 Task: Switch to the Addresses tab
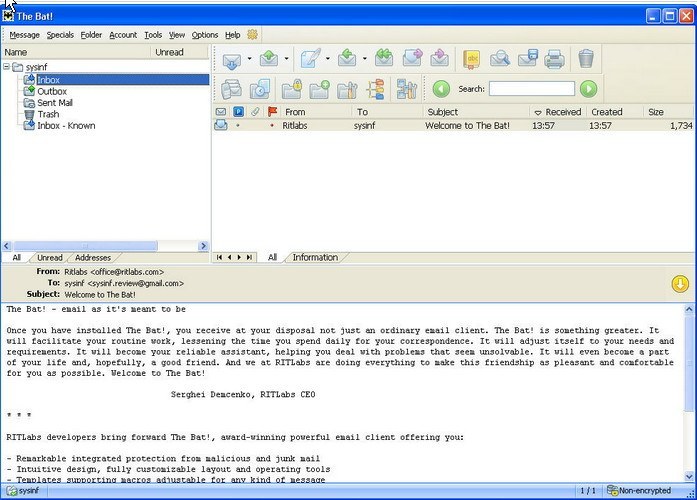coord(93,258)
